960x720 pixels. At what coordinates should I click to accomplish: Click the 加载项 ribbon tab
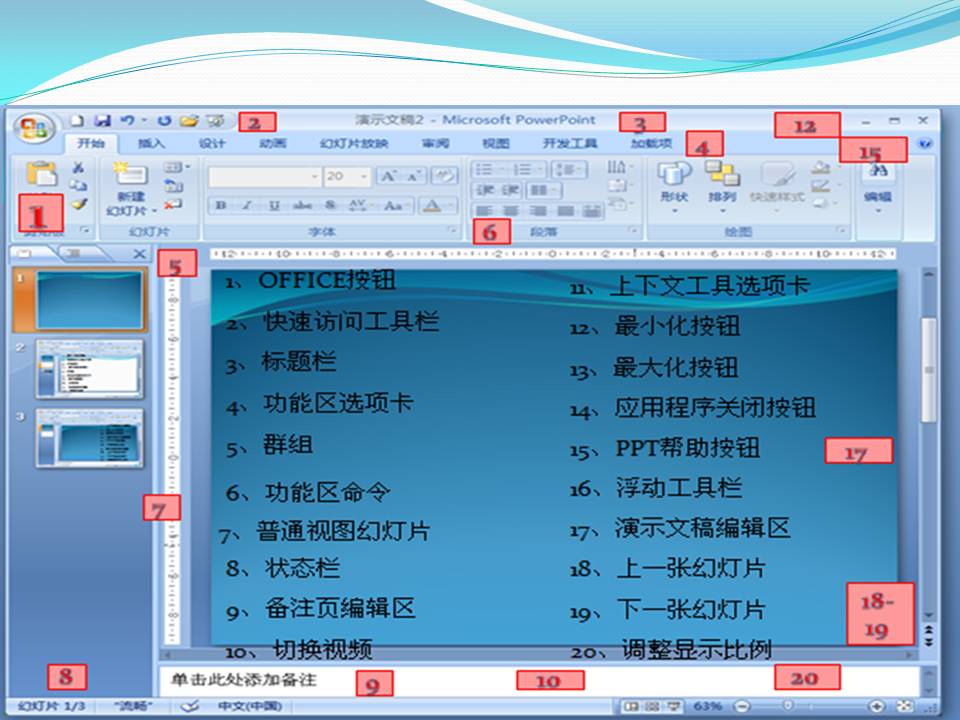click(651, 143)
